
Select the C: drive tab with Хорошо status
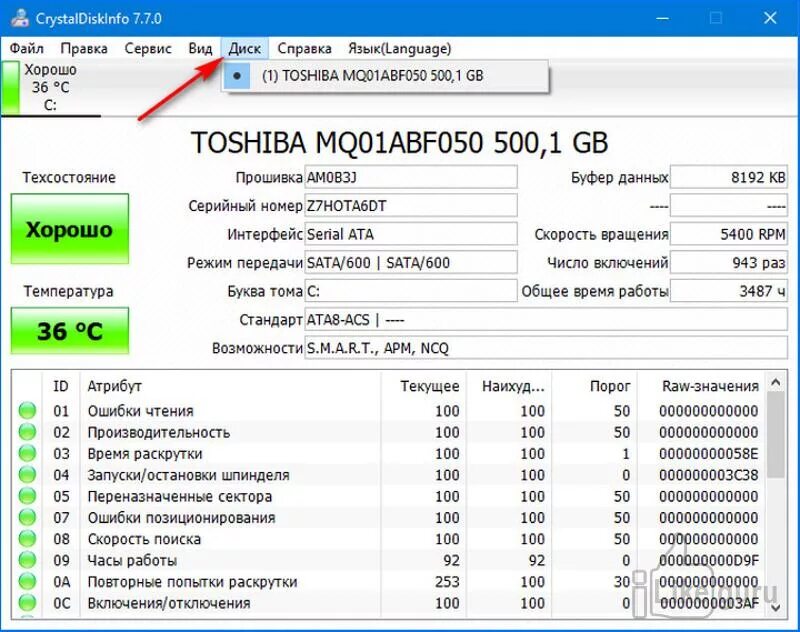coord(51,87)
